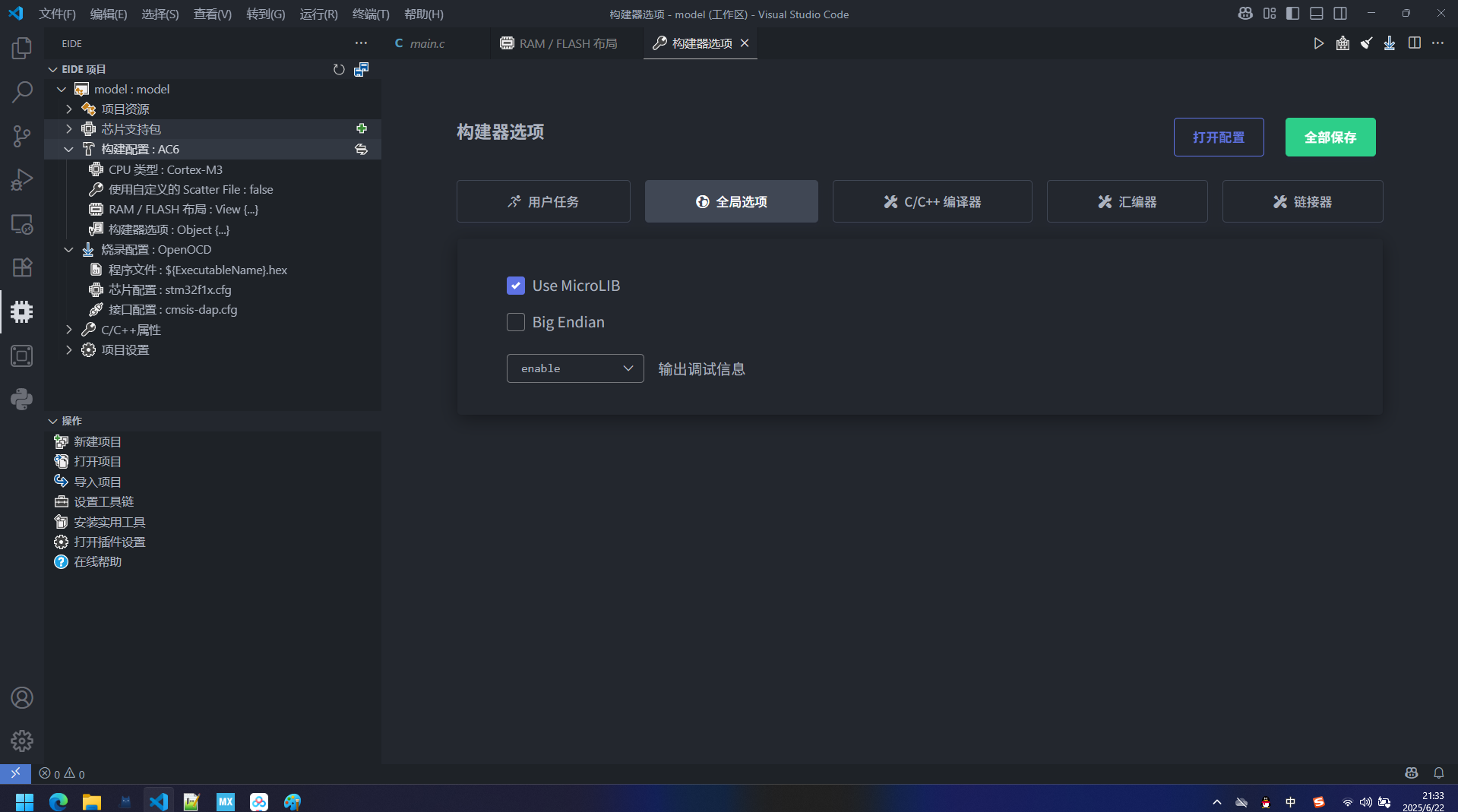The image size is (1458, 812).
Task: Open Source Control view
Action: tap(21, 136)
